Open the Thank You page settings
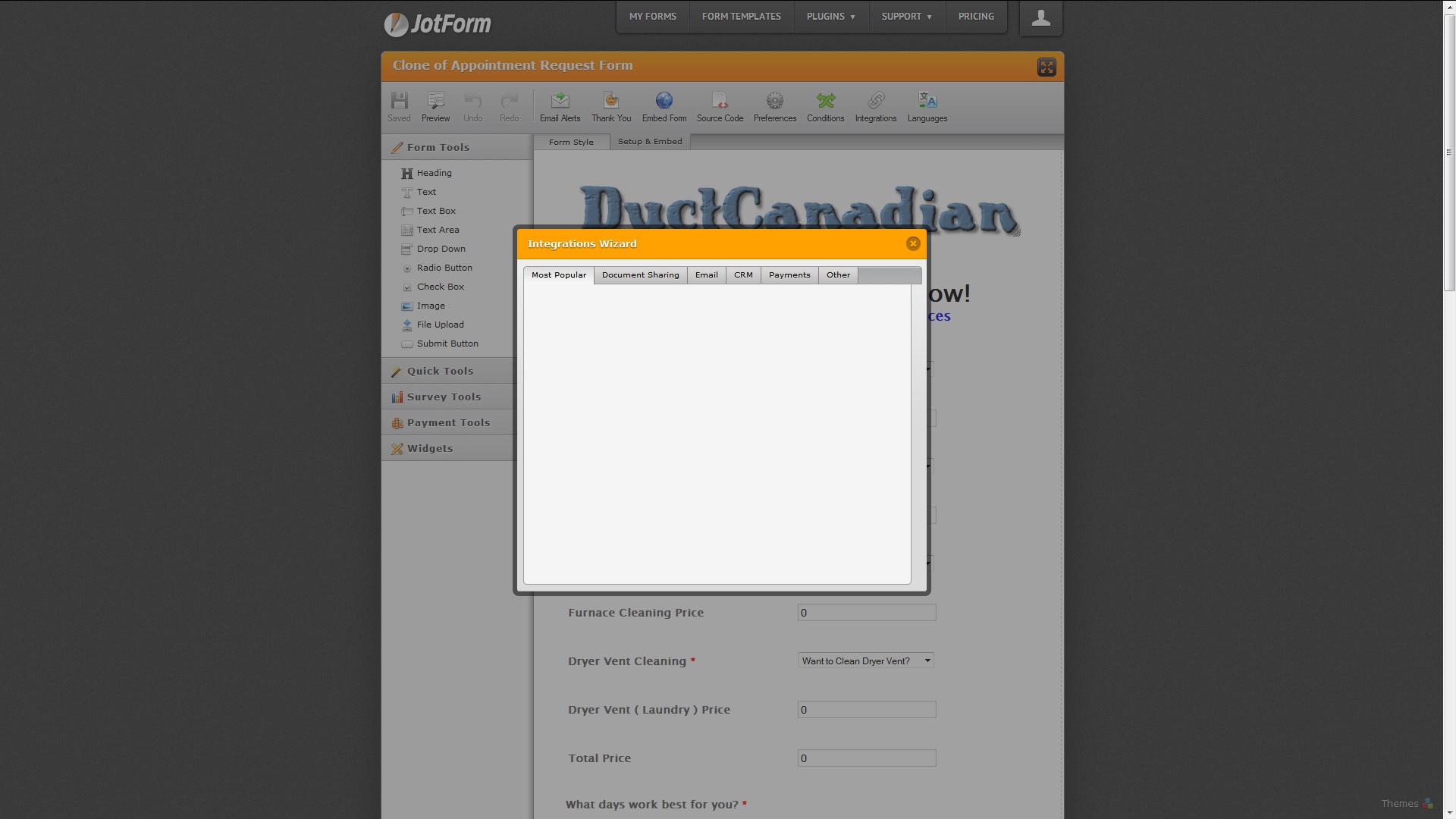The image size is (1456, 819). point(610,106)
